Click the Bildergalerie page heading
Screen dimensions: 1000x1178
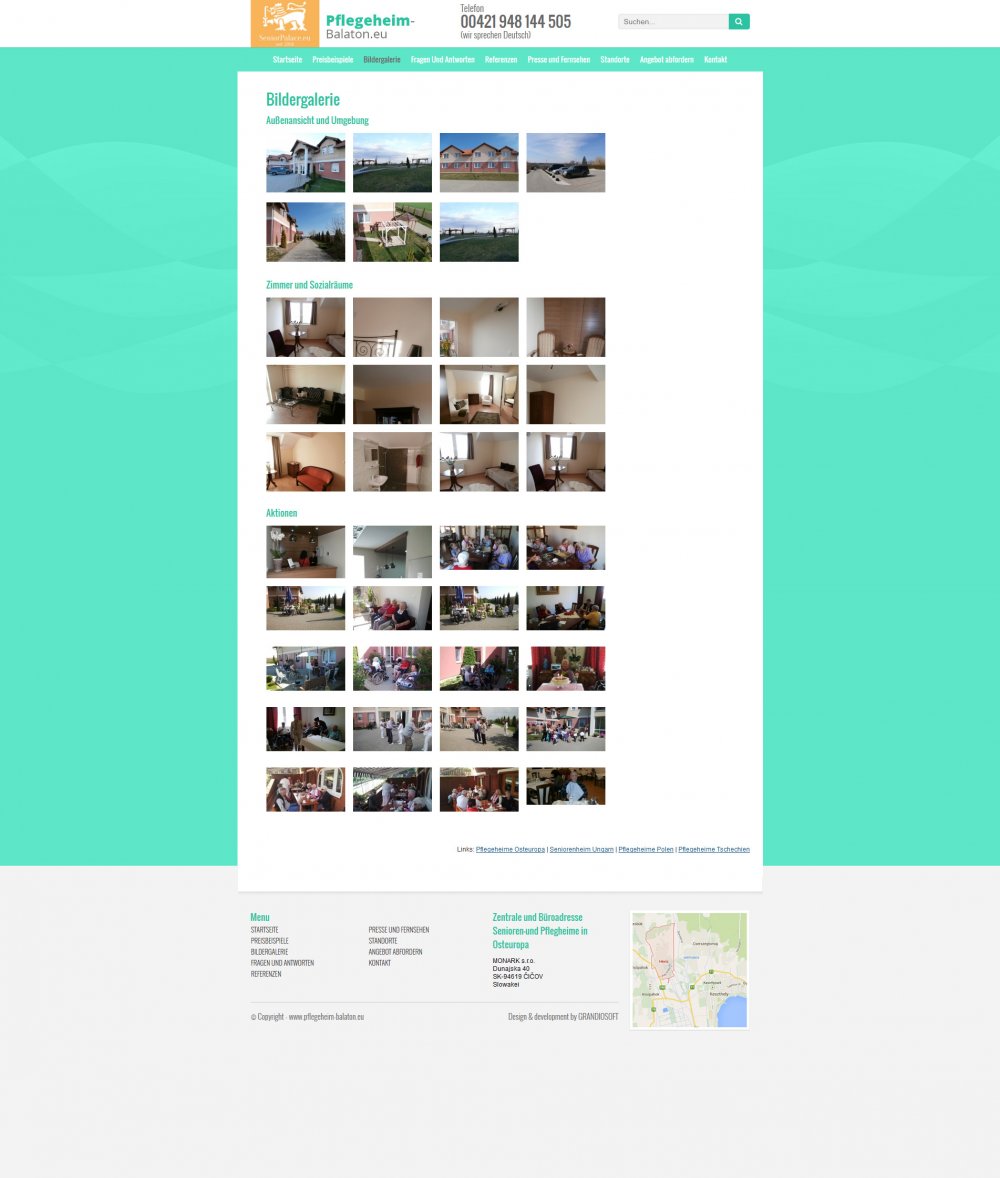pos(303,99)
